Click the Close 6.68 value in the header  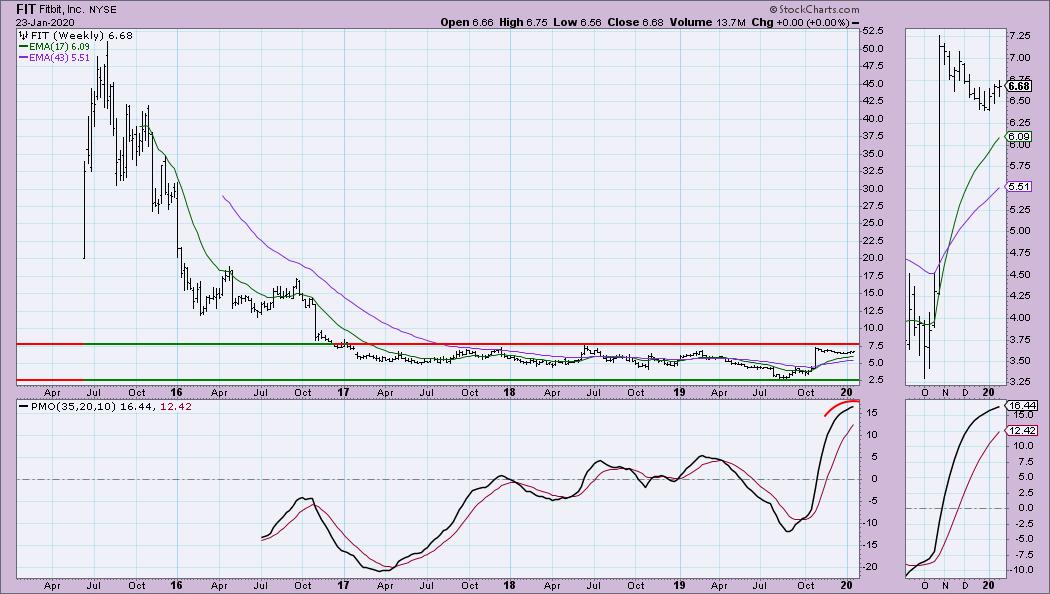tap(635, 22)
